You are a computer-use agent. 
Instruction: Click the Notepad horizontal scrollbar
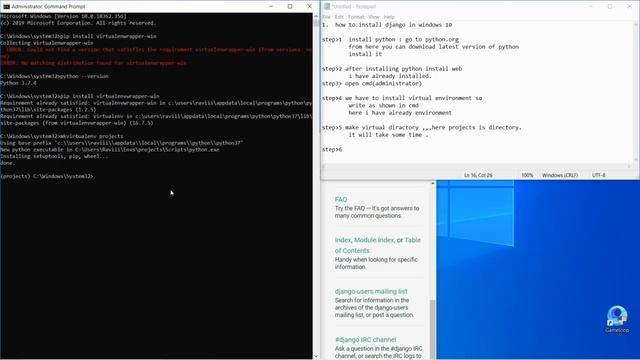tap(476, 166)
